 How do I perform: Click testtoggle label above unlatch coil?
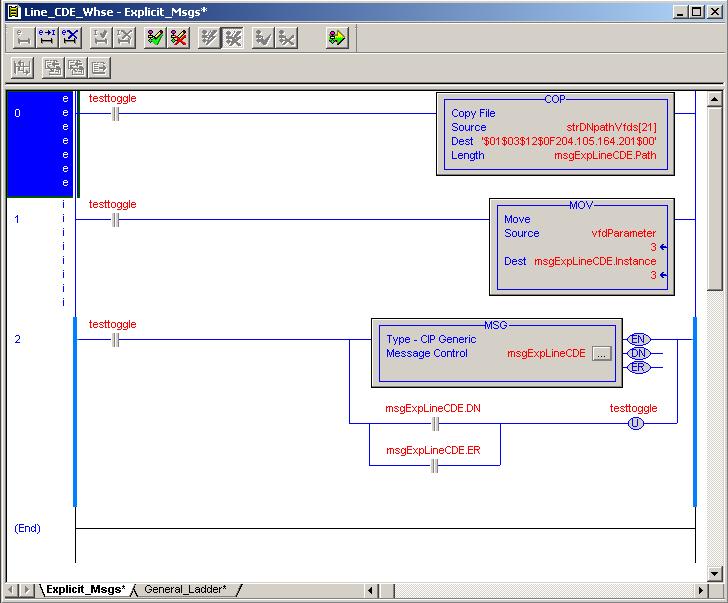click(633, 408)
